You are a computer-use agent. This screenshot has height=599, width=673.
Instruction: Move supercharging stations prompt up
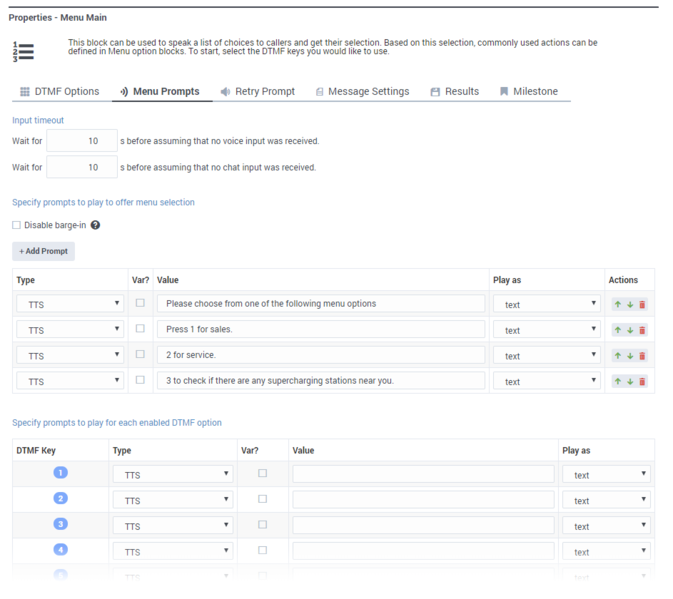coord(618,381)
